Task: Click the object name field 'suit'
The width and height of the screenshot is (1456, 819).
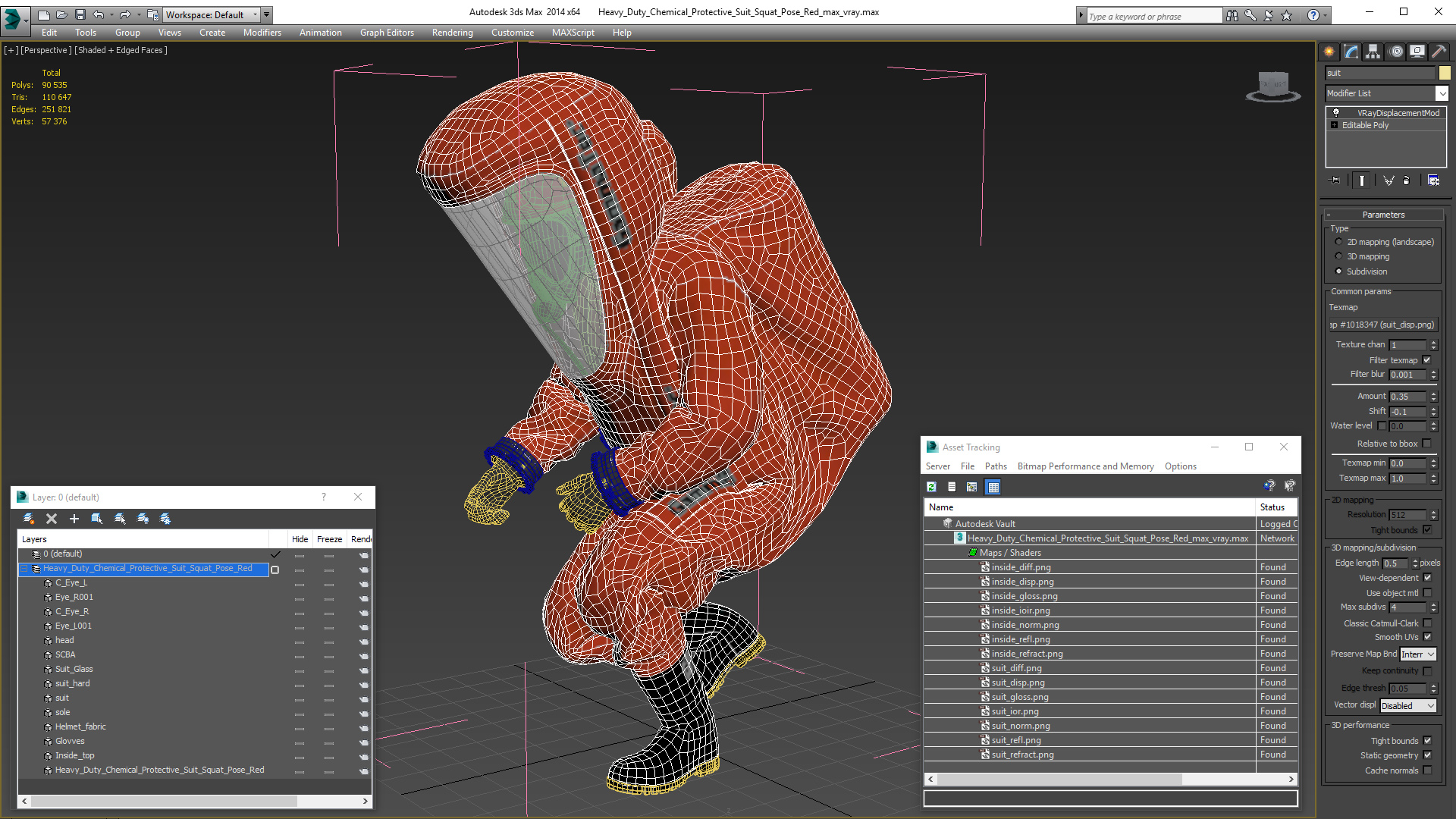Action: (1380, 73)
